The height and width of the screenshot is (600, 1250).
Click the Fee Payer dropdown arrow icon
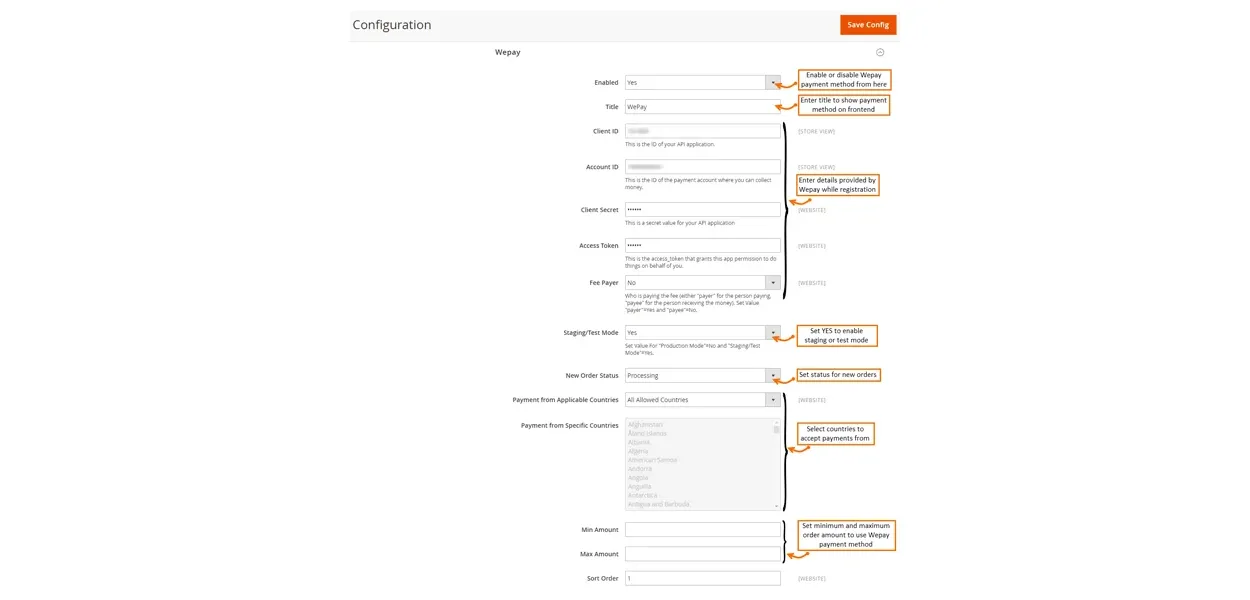click(773, 283)
